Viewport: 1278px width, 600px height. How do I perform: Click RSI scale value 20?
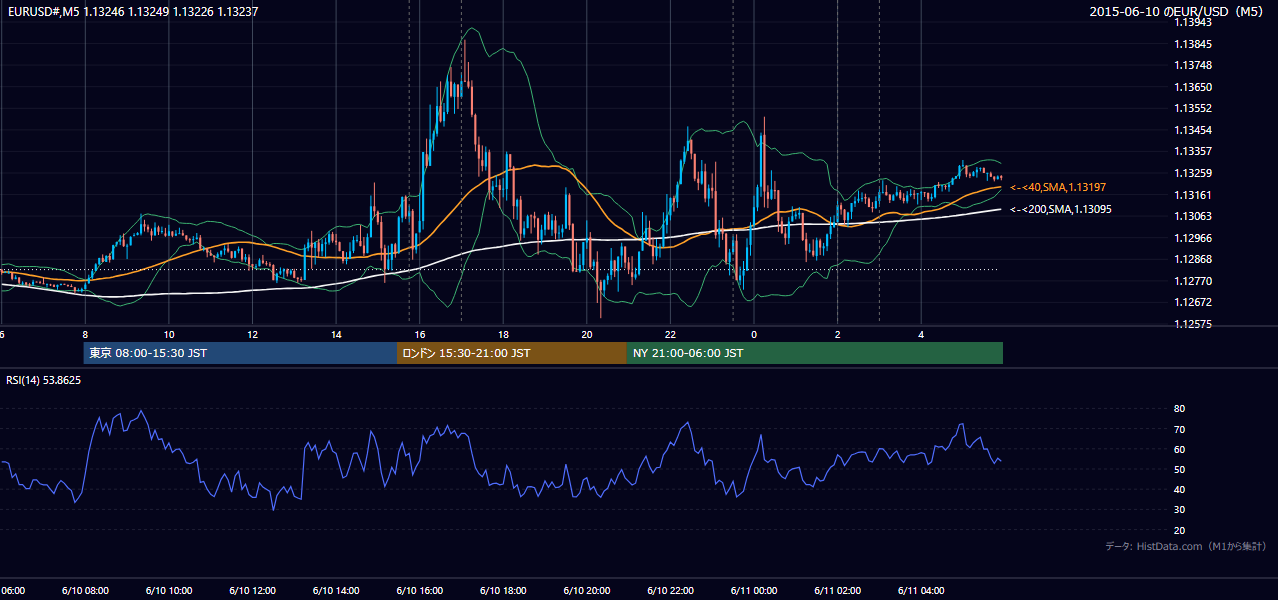point(1179,530)
